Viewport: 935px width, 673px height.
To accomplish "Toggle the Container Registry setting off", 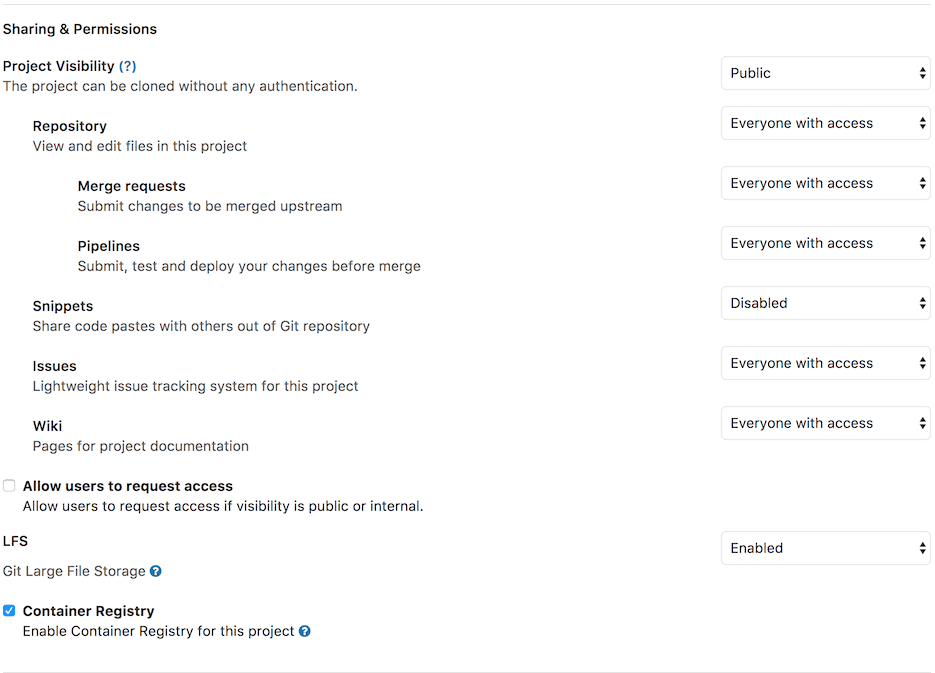I will (9, 610).
